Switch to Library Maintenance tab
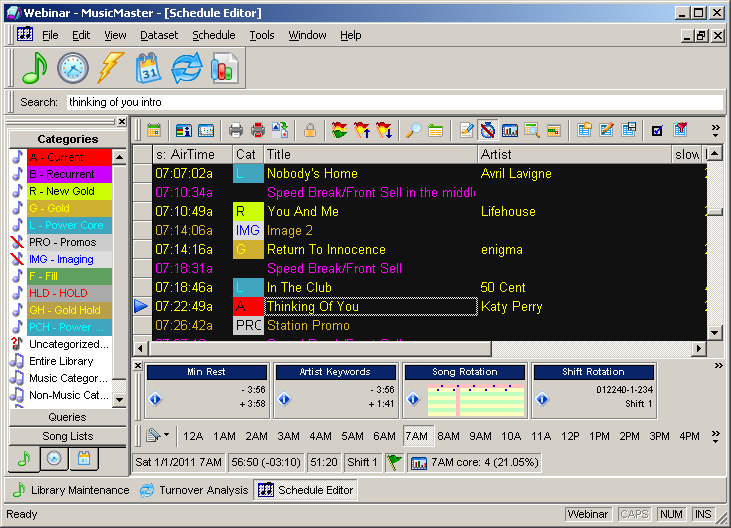 (x=71, y=490)
